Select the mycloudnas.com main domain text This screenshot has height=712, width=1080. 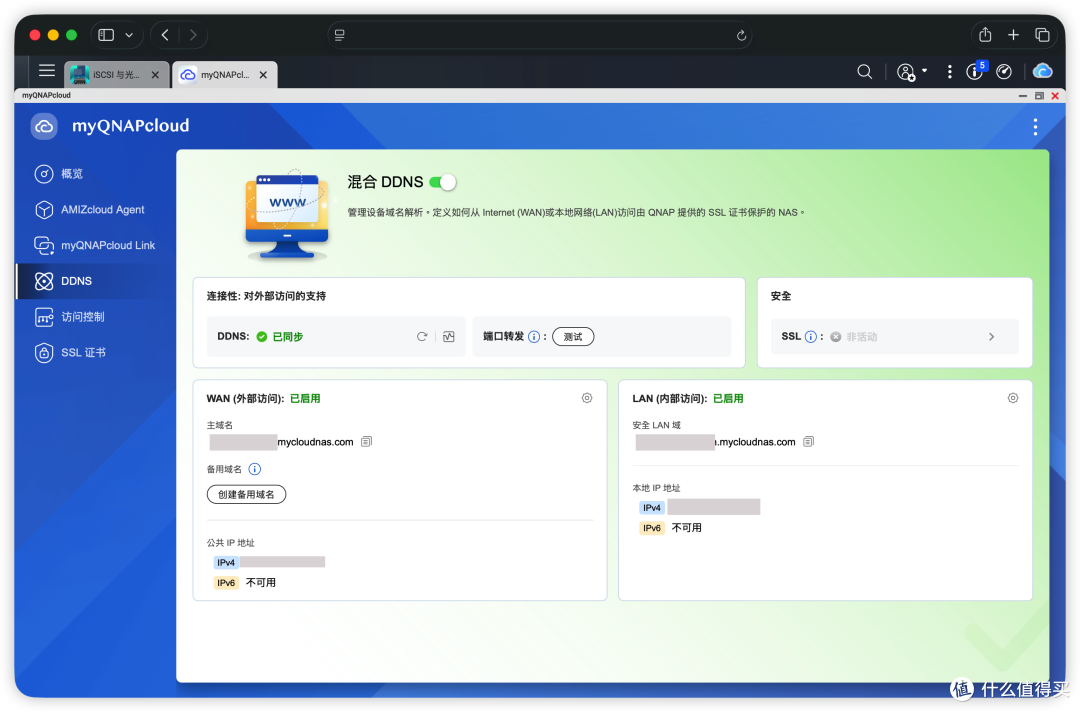[x=315, y=442]
